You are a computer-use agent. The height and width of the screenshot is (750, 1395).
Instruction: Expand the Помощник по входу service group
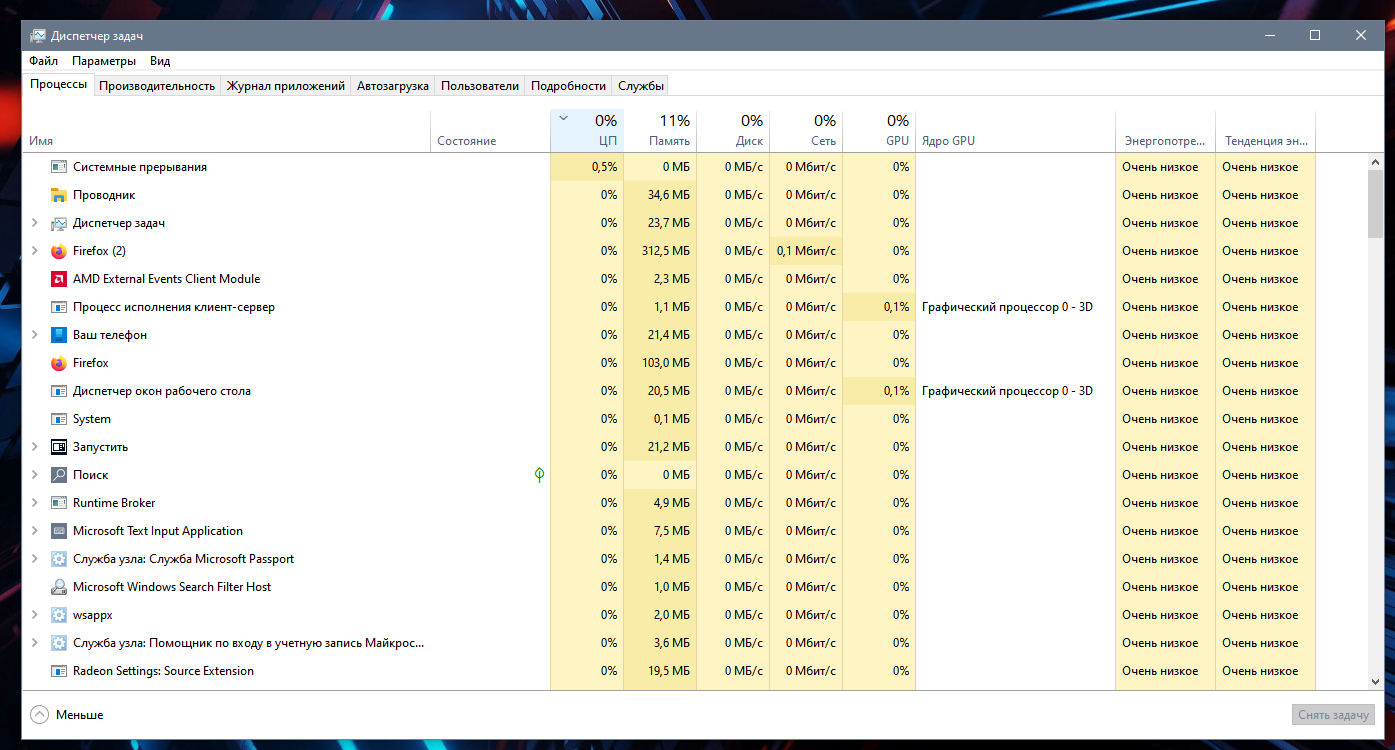click(x=35, y=643)
